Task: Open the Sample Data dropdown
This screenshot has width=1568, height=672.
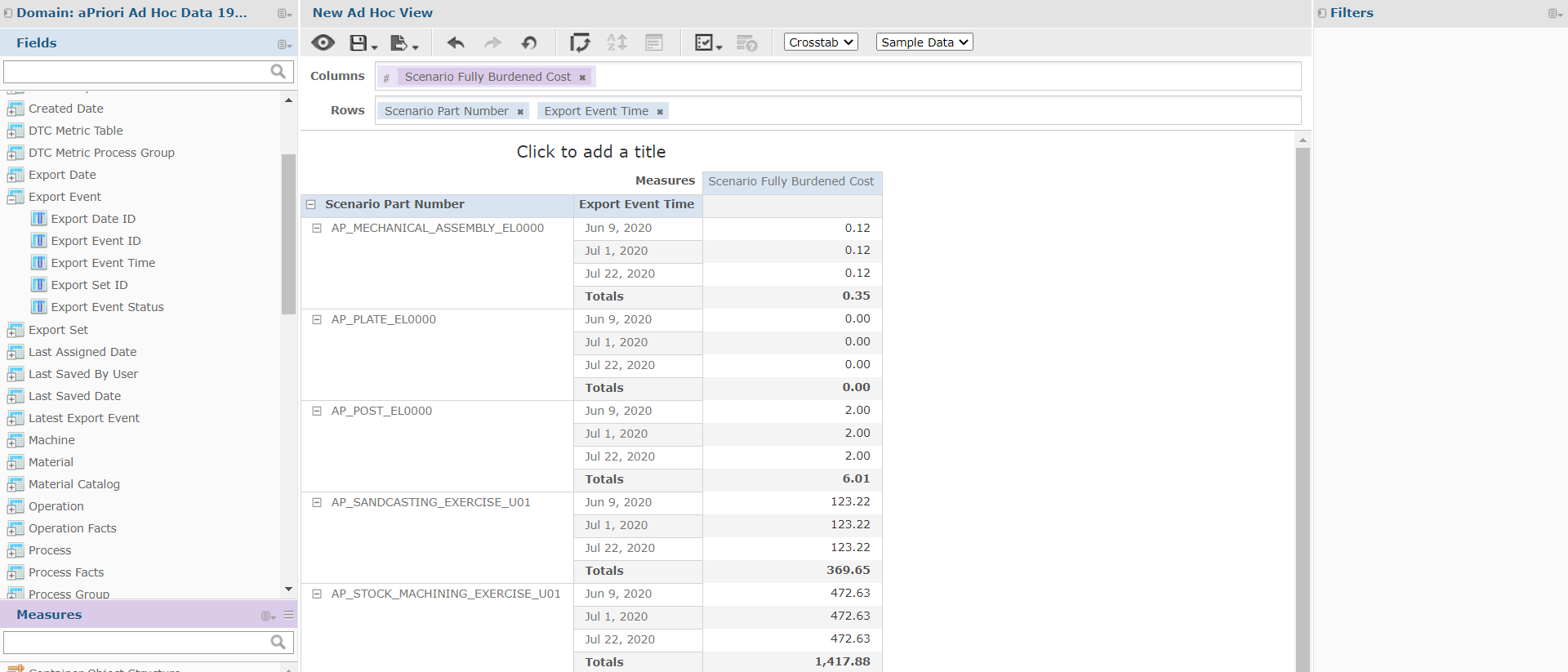Action: (x=924, y=42)
